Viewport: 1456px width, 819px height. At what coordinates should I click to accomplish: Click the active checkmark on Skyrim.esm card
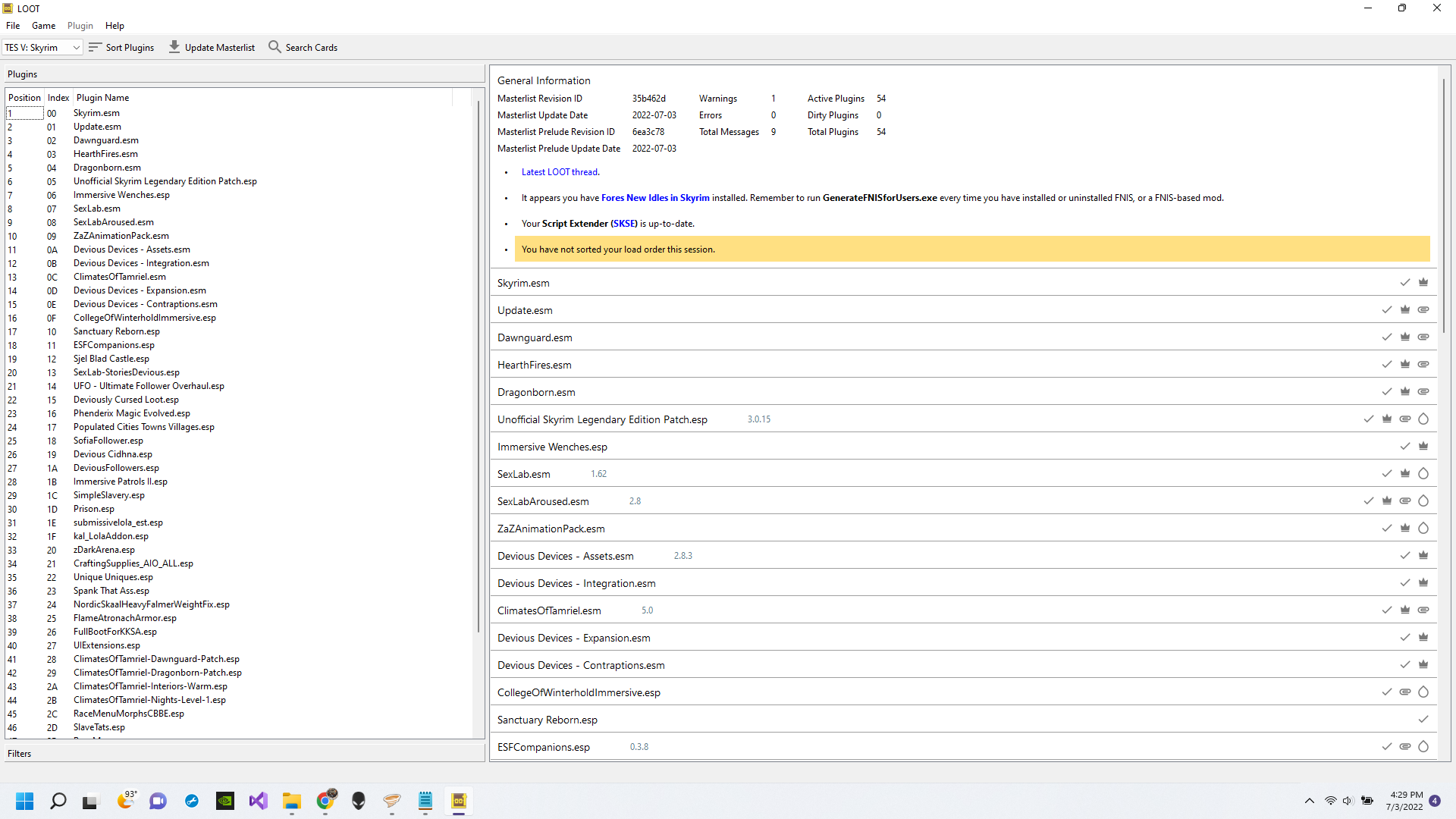click(x=1405, y=283)
